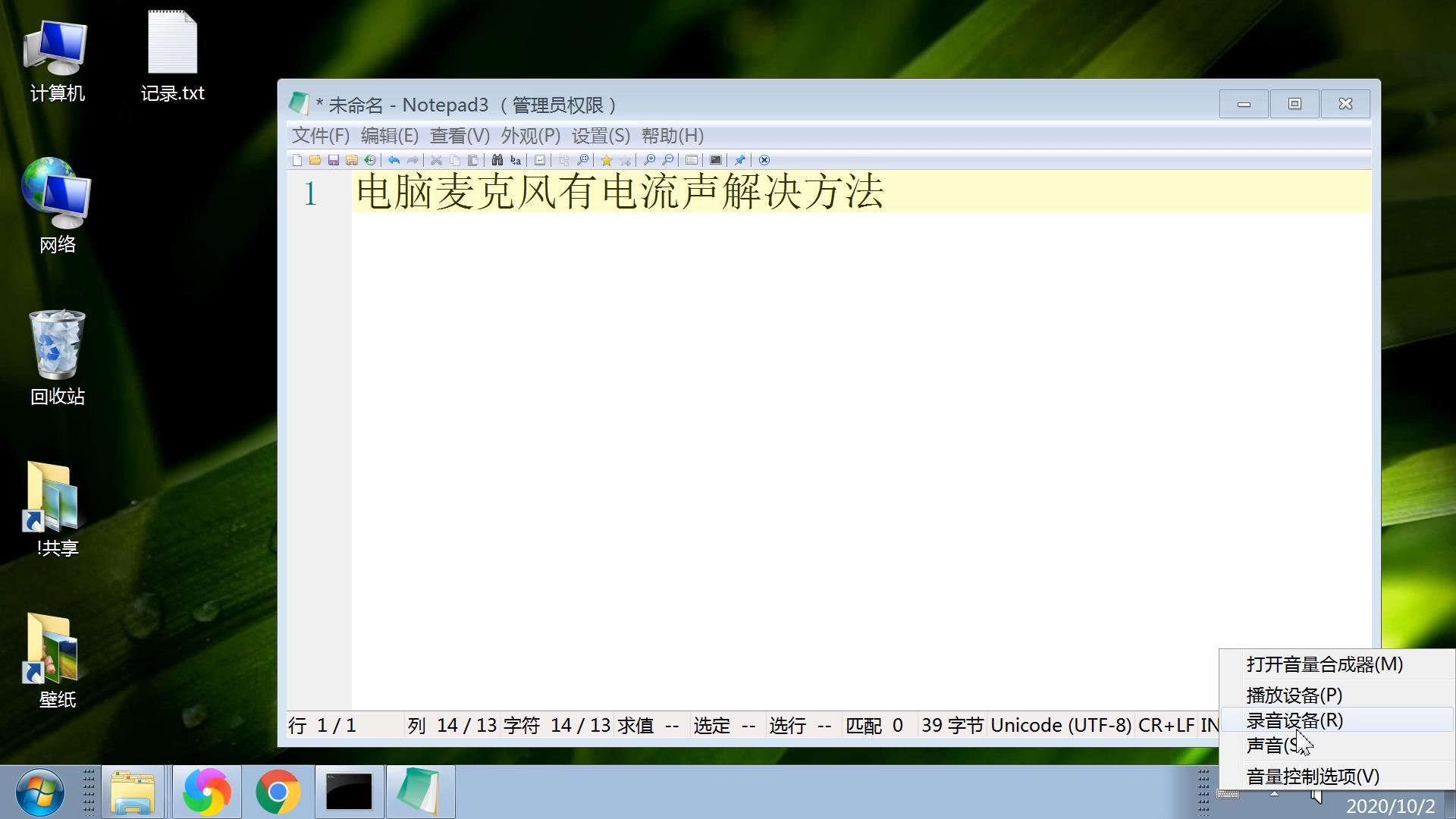Click the Cut scissors icon
This screenshot has height=819, width=1456.
[436, 160]
